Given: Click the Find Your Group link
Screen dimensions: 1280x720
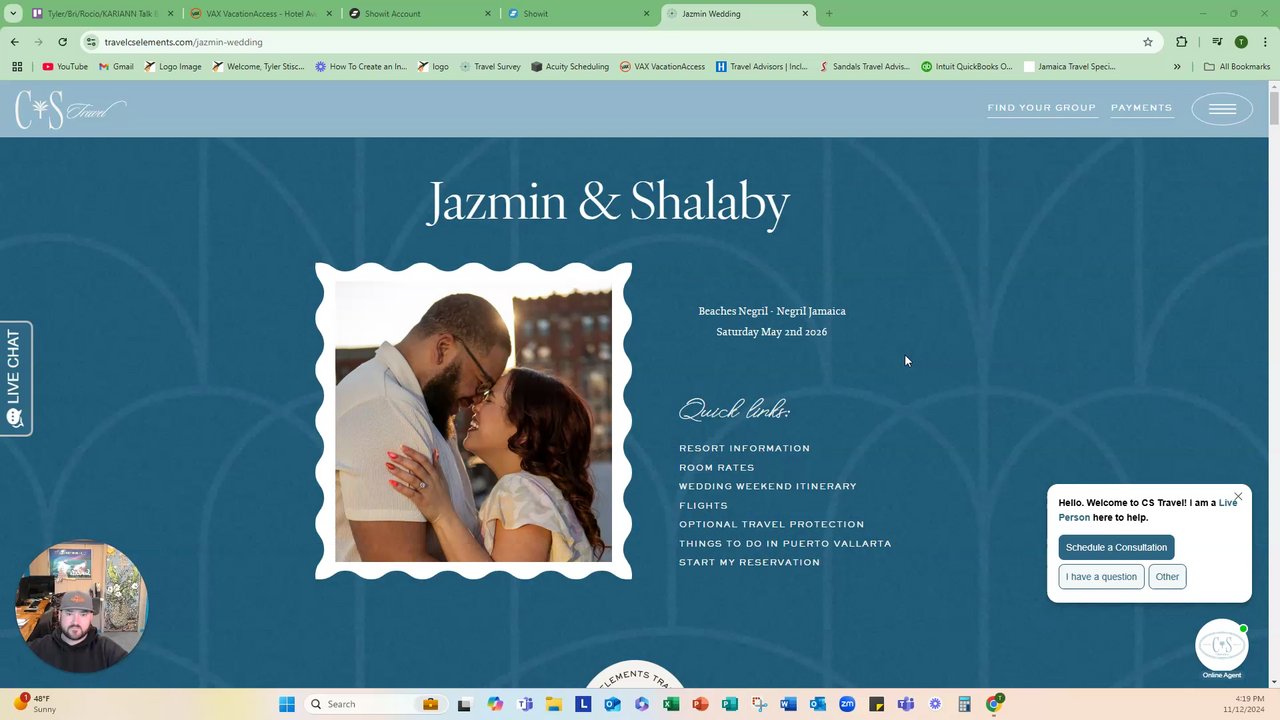Looking at the screenshot, I should tap(1041, 108).
